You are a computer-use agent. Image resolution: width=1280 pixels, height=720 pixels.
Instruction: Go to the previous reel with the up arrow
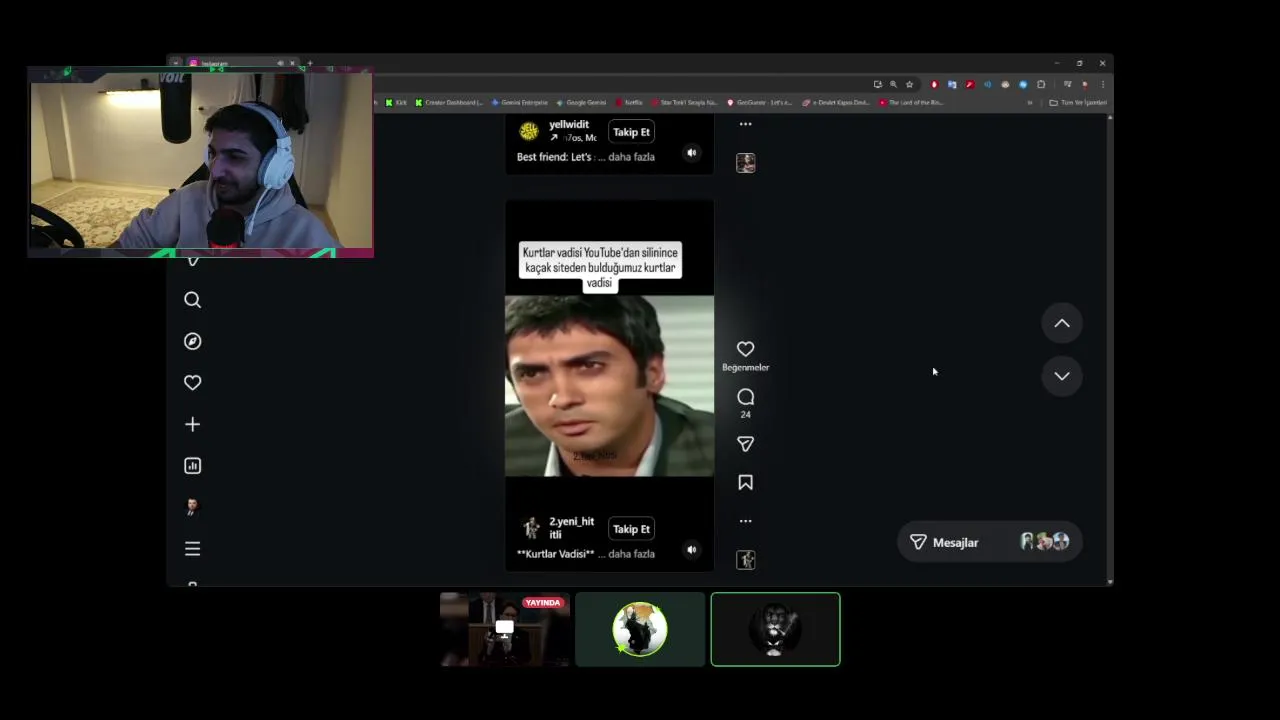click(1062, 323)
